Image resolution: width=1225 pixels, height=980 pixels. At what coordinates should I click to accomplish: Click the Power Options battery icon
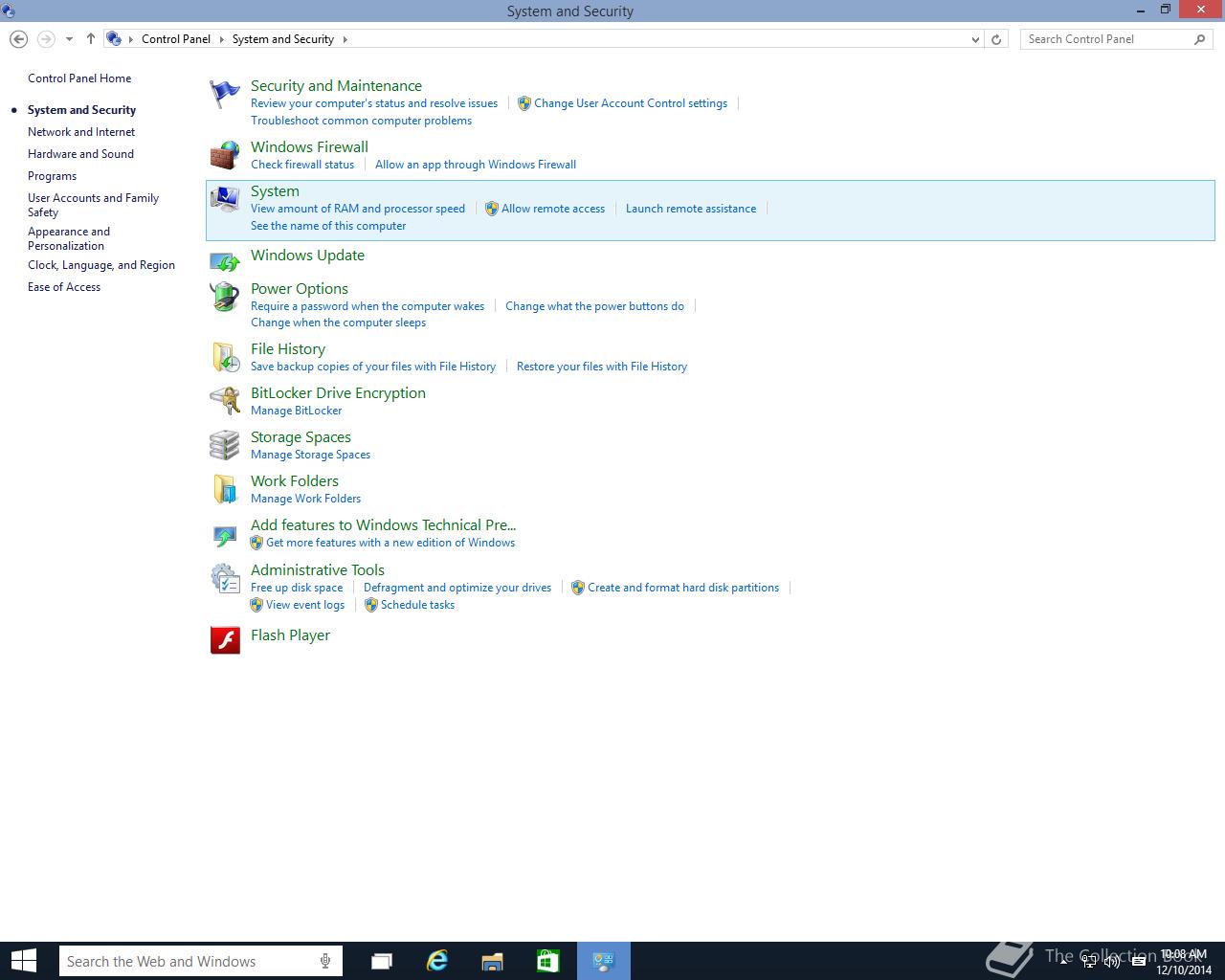point(225,297)
